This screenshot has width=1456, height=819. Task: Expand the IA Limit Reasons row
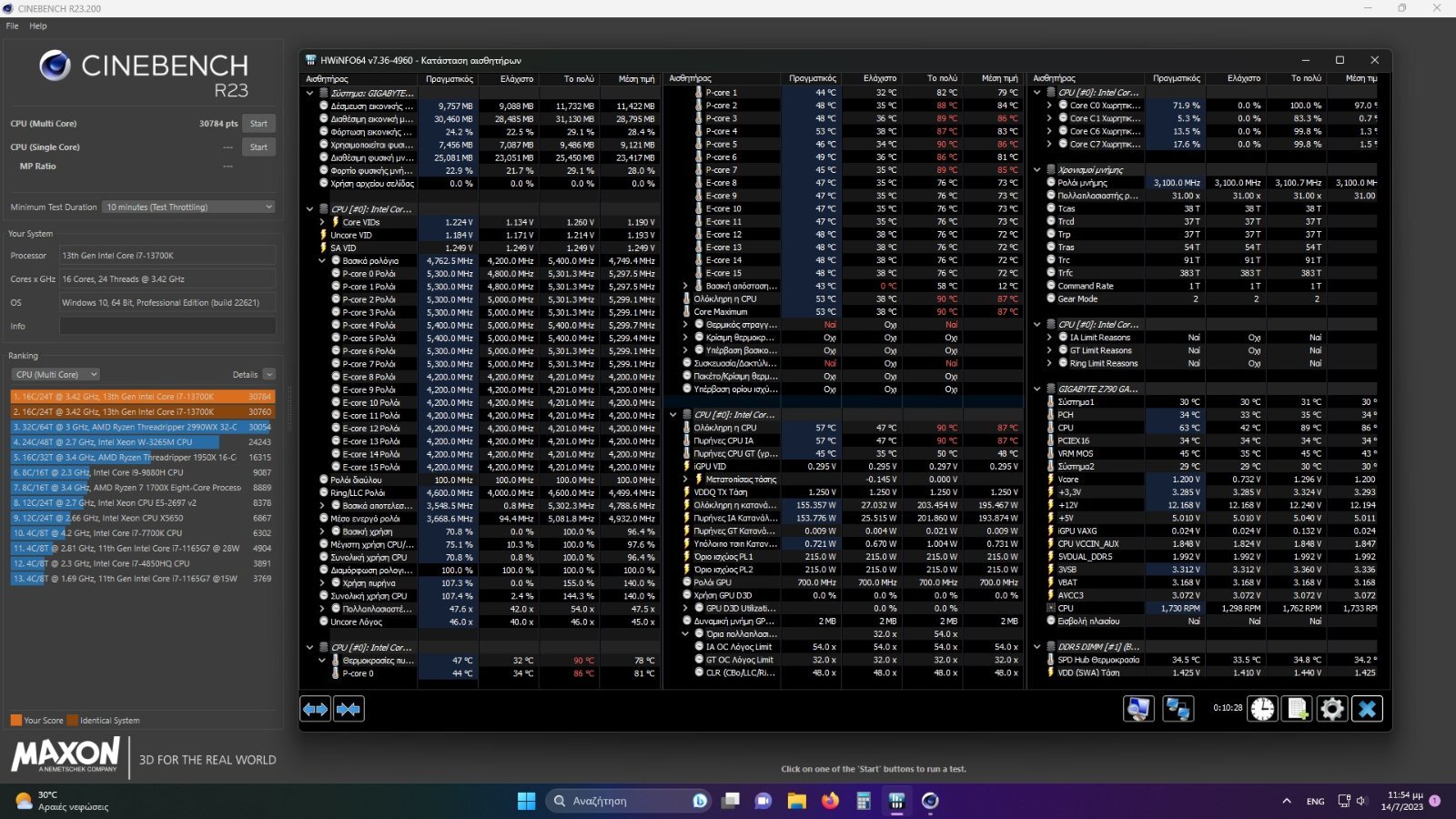[1049, 338]
